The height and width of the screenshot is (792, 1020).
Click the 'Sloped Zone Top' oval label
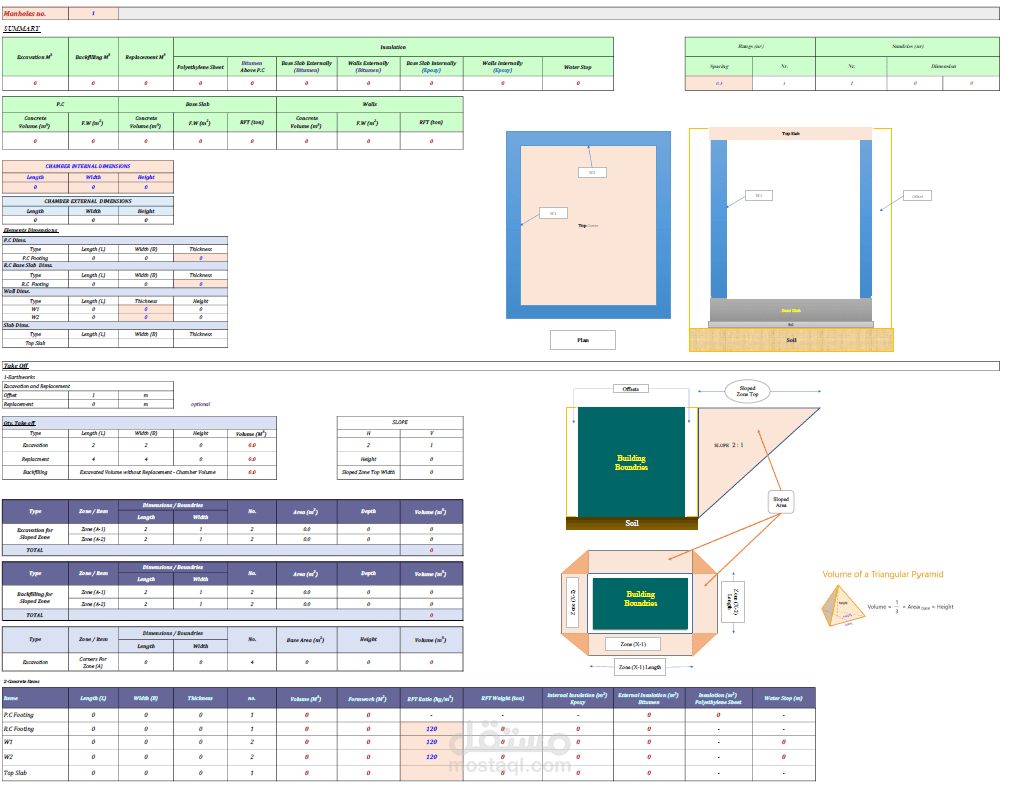747,391
